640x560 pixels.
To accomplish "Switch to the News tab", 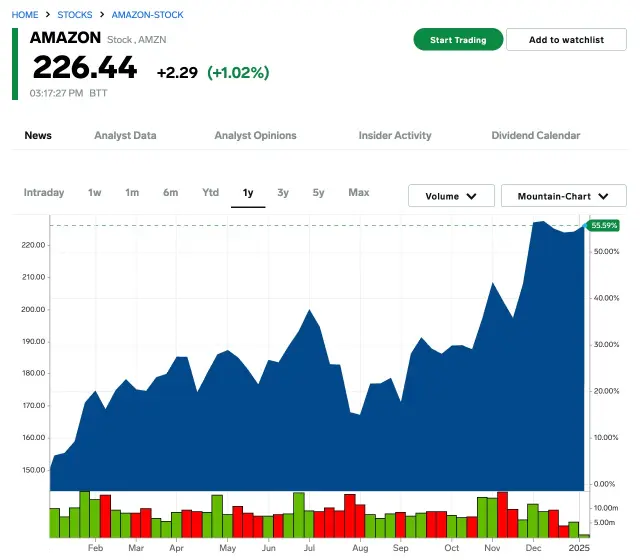I will point(38,135).
